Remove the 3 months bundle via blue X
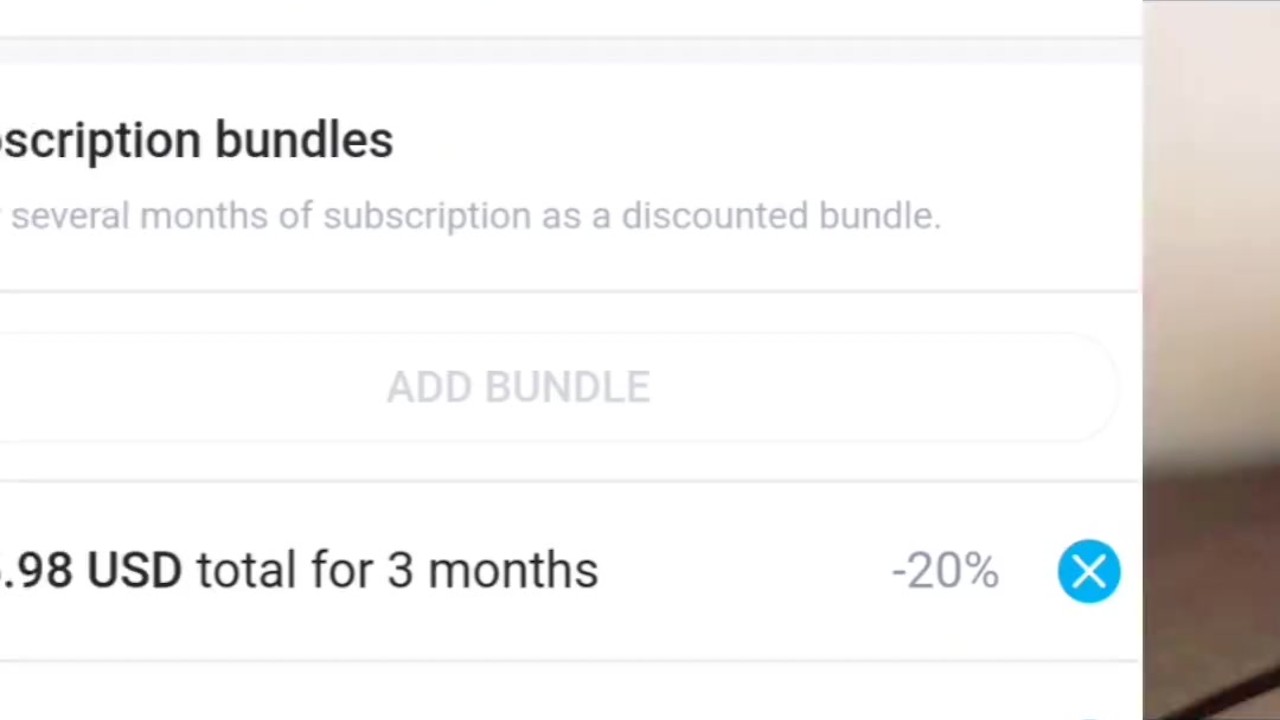1280x720 pixels. (x=1089, y=571)
